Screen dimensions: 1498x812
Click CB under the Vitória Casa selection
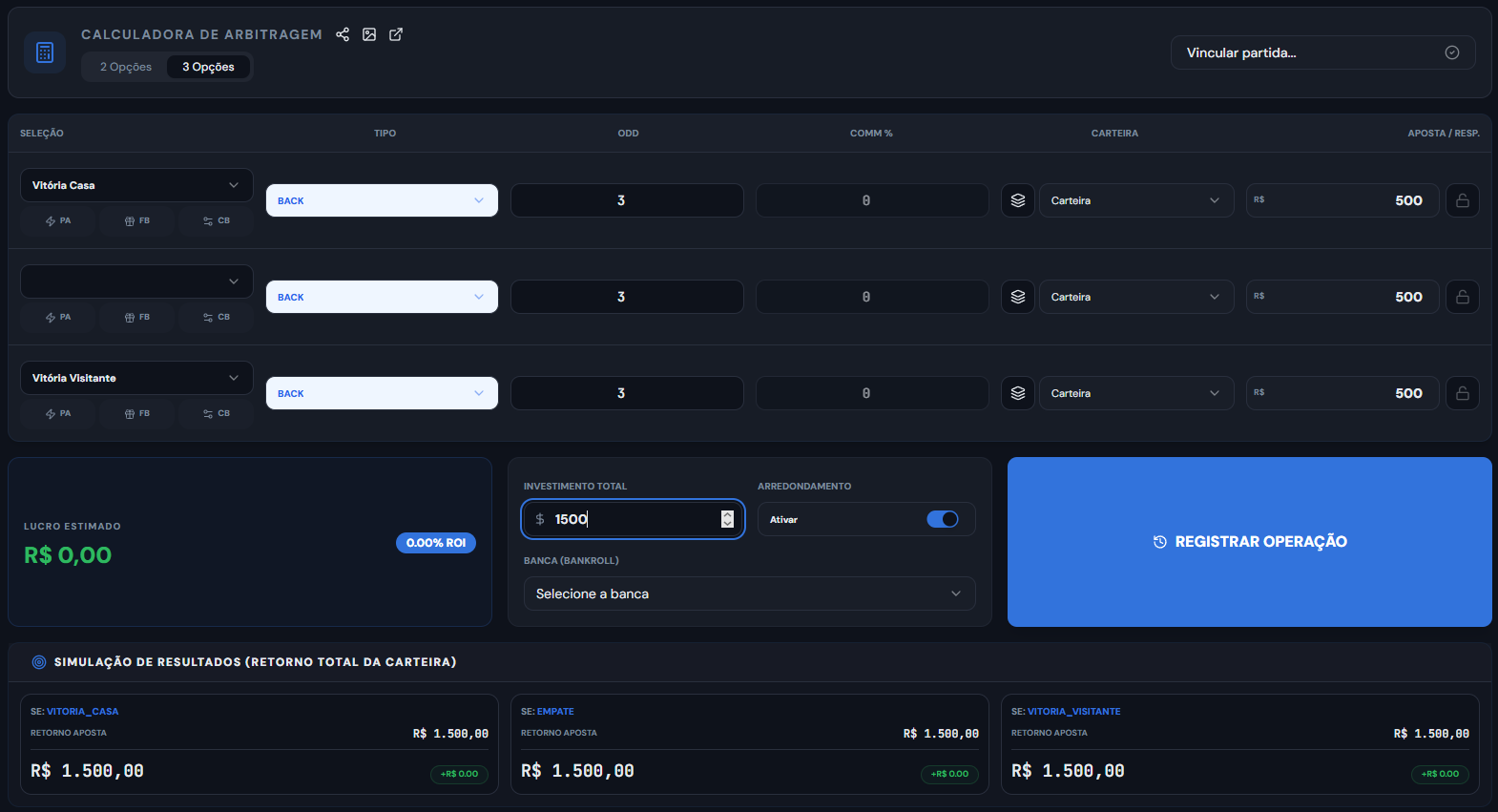tap(217, 220)
